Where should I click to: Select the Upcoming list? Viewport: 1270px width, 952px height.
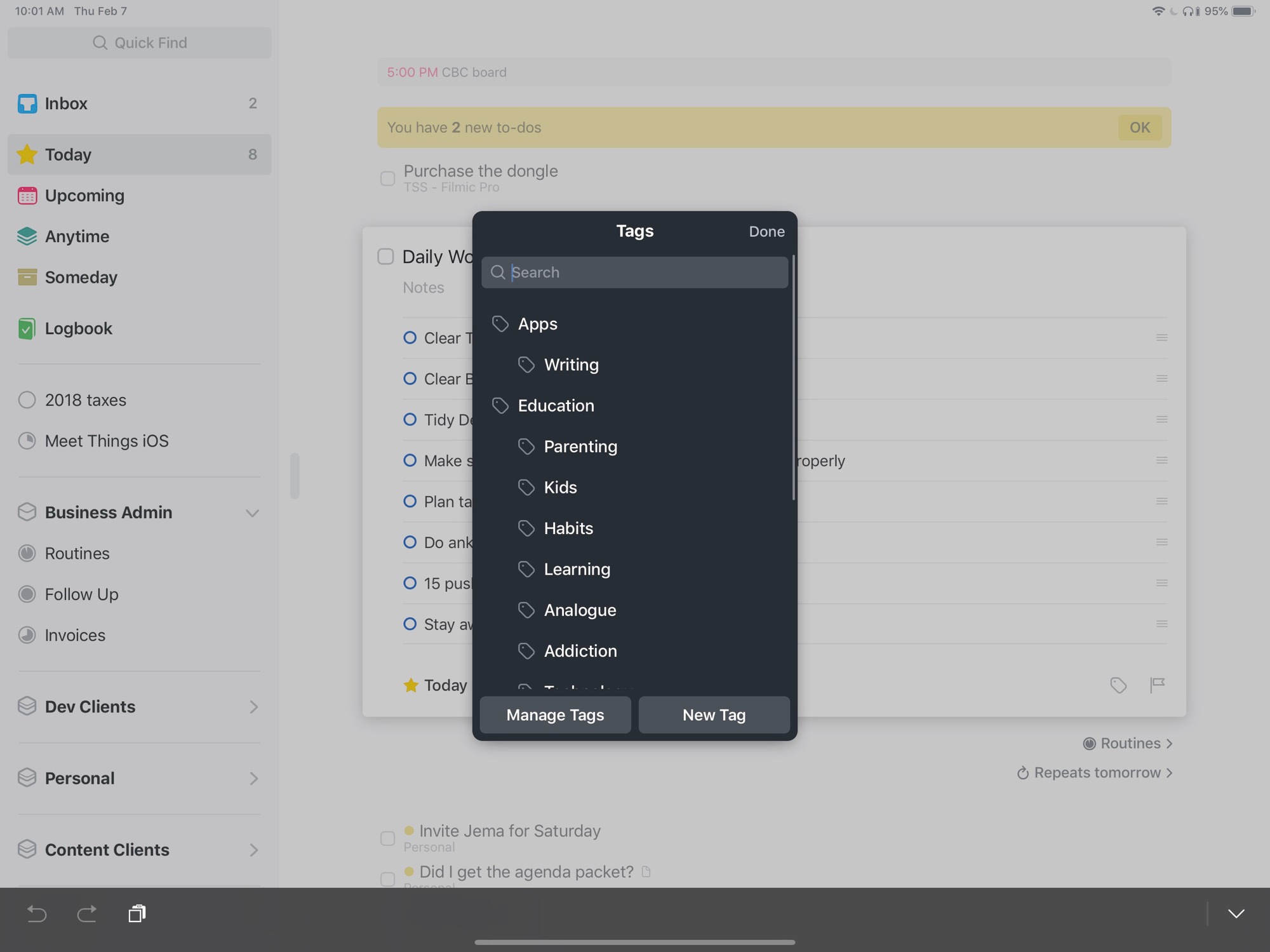click(x=84, y=196)
